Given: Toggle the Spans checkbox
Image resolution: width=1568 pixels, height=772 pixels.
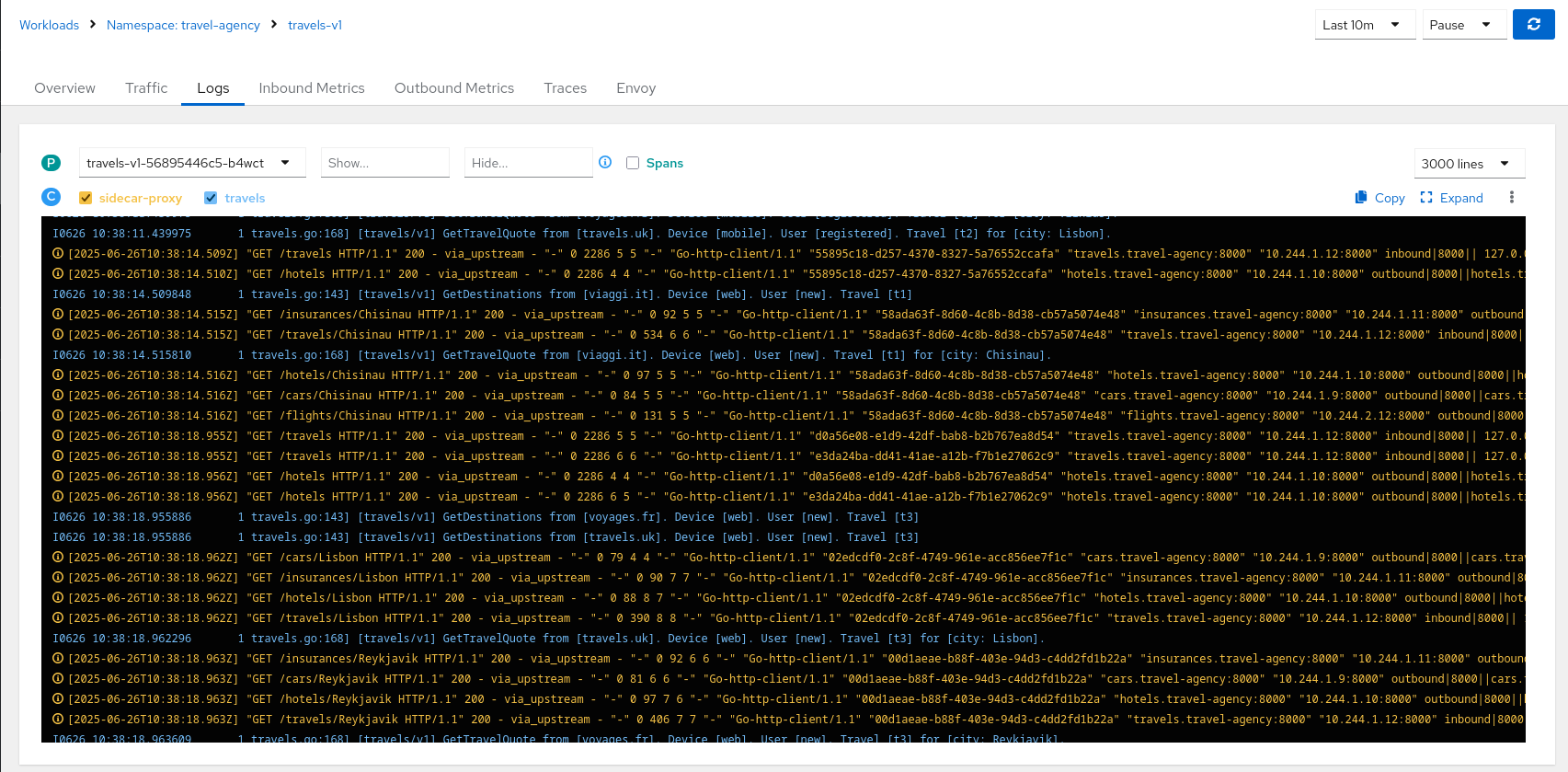Looking at the screenshot, I should coord(633,163).
